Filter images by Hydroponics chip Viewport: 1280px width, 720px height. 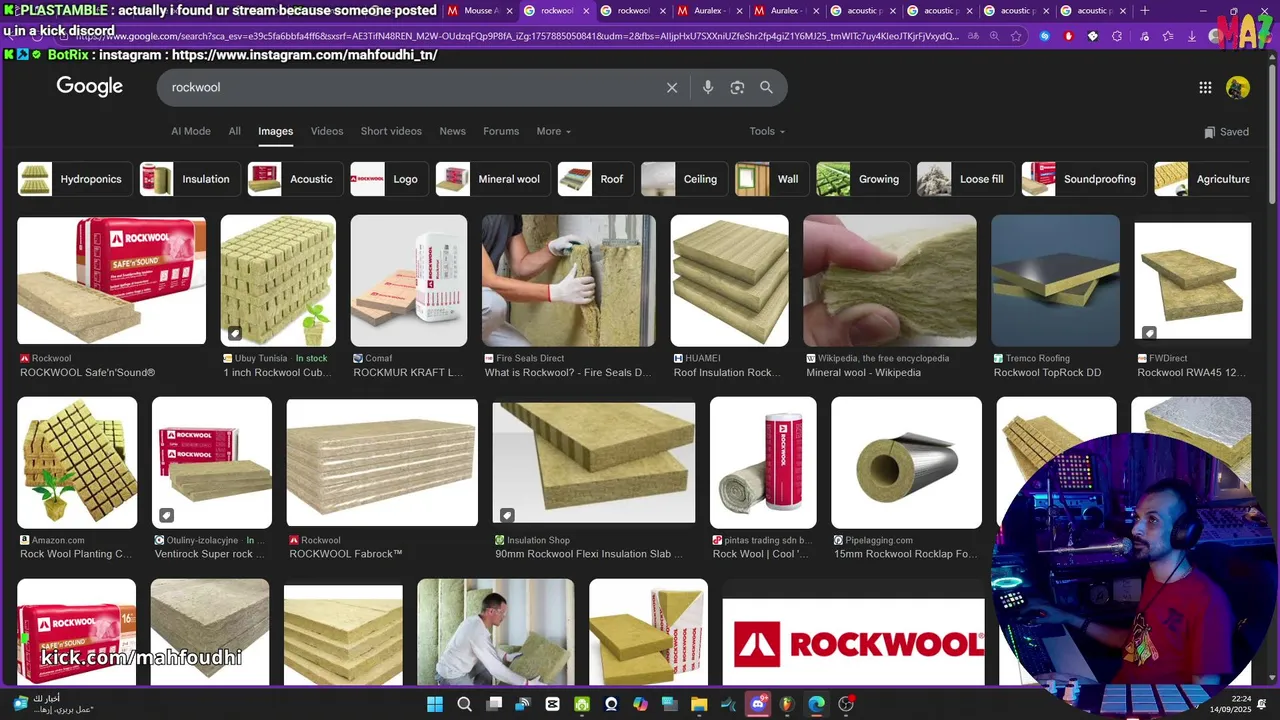(x=75, y=179)
